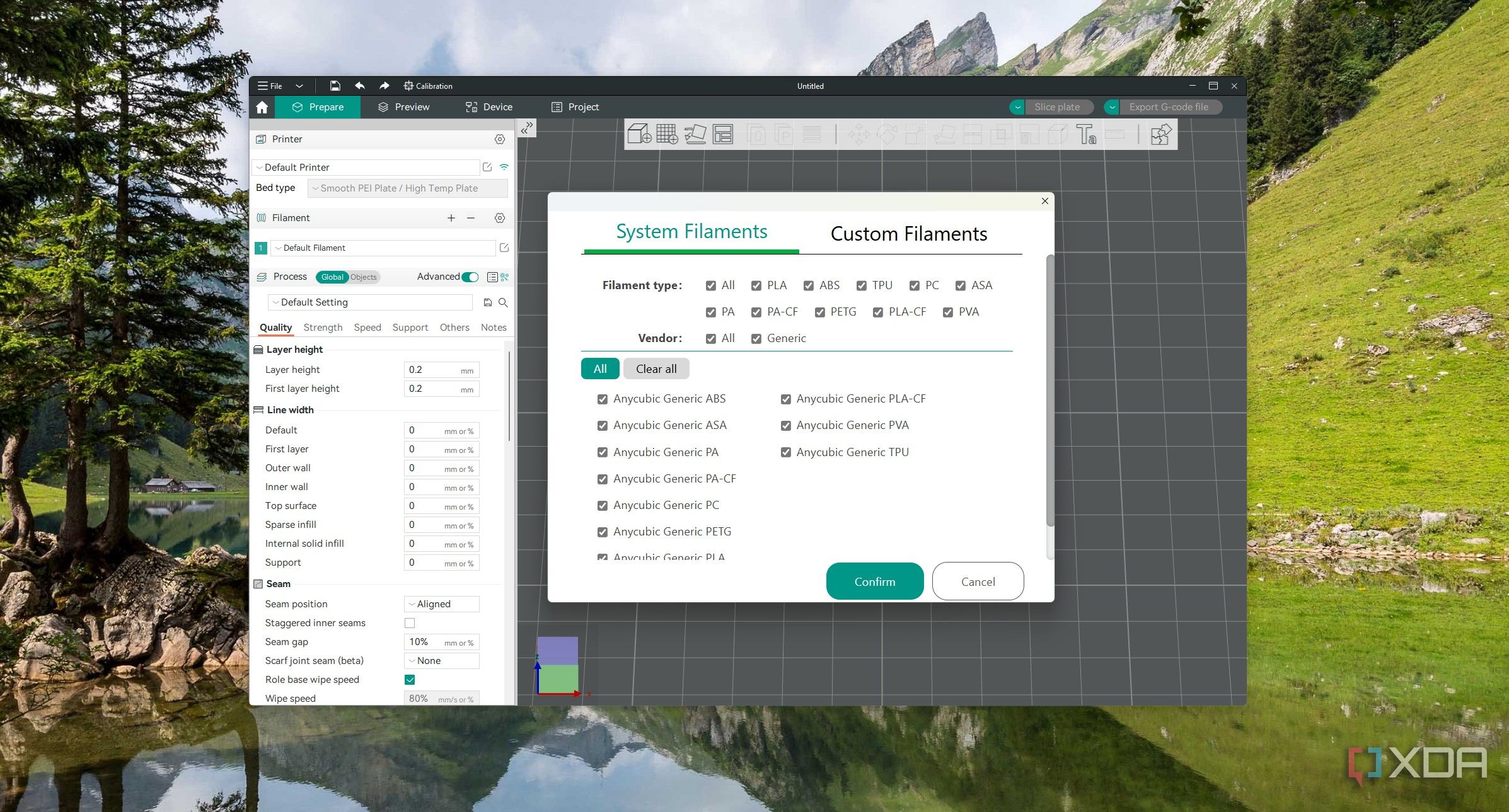Click the Add plate toolbar icon
This screenshot has height=812, width=1509.
point(667,134)
